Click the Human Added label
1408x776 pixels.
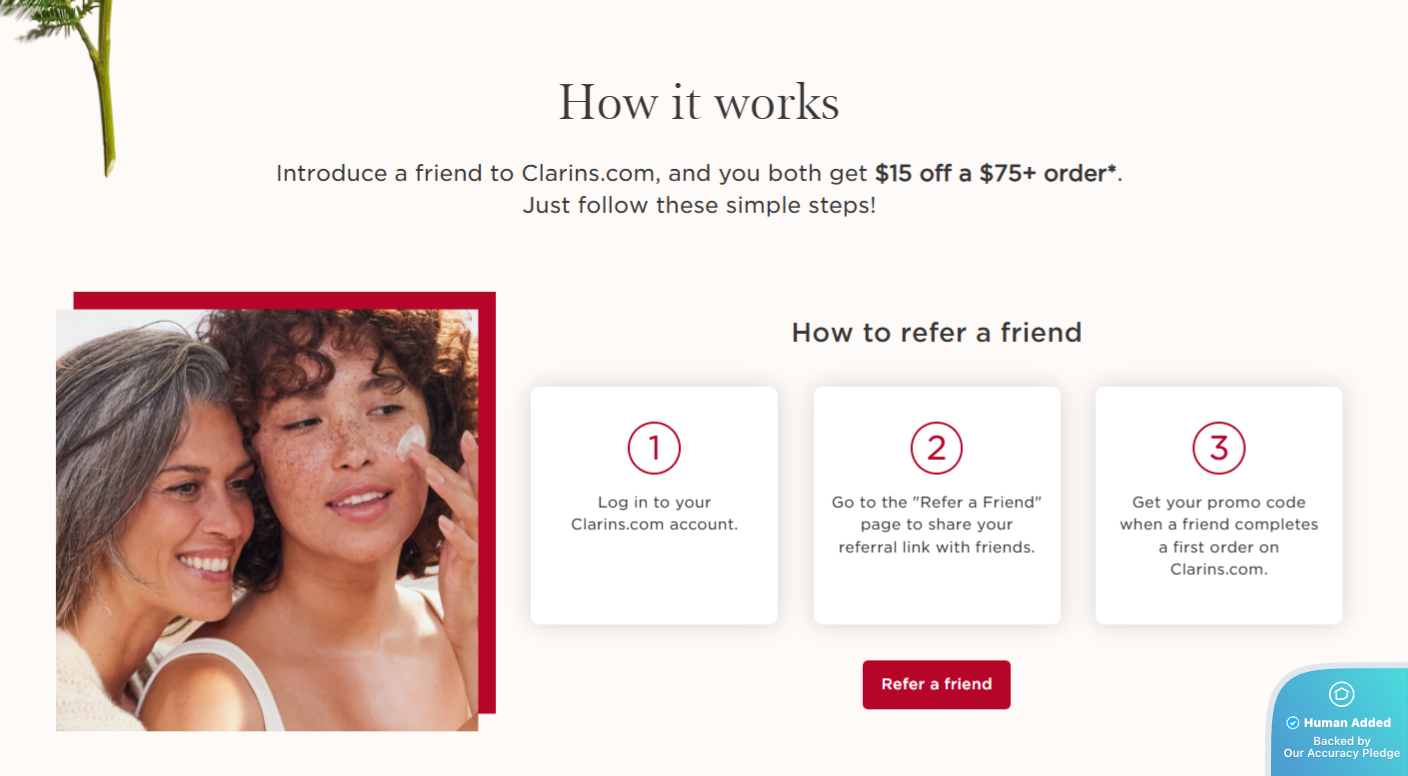1347,723
